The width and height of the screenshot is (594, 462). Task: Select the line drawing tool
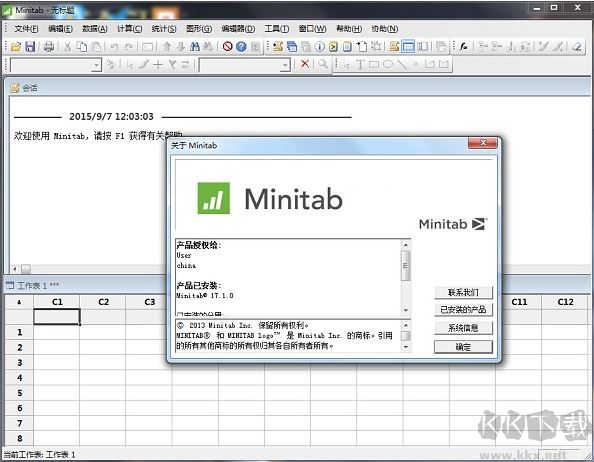pyautogui.click(x=402, y=64)
